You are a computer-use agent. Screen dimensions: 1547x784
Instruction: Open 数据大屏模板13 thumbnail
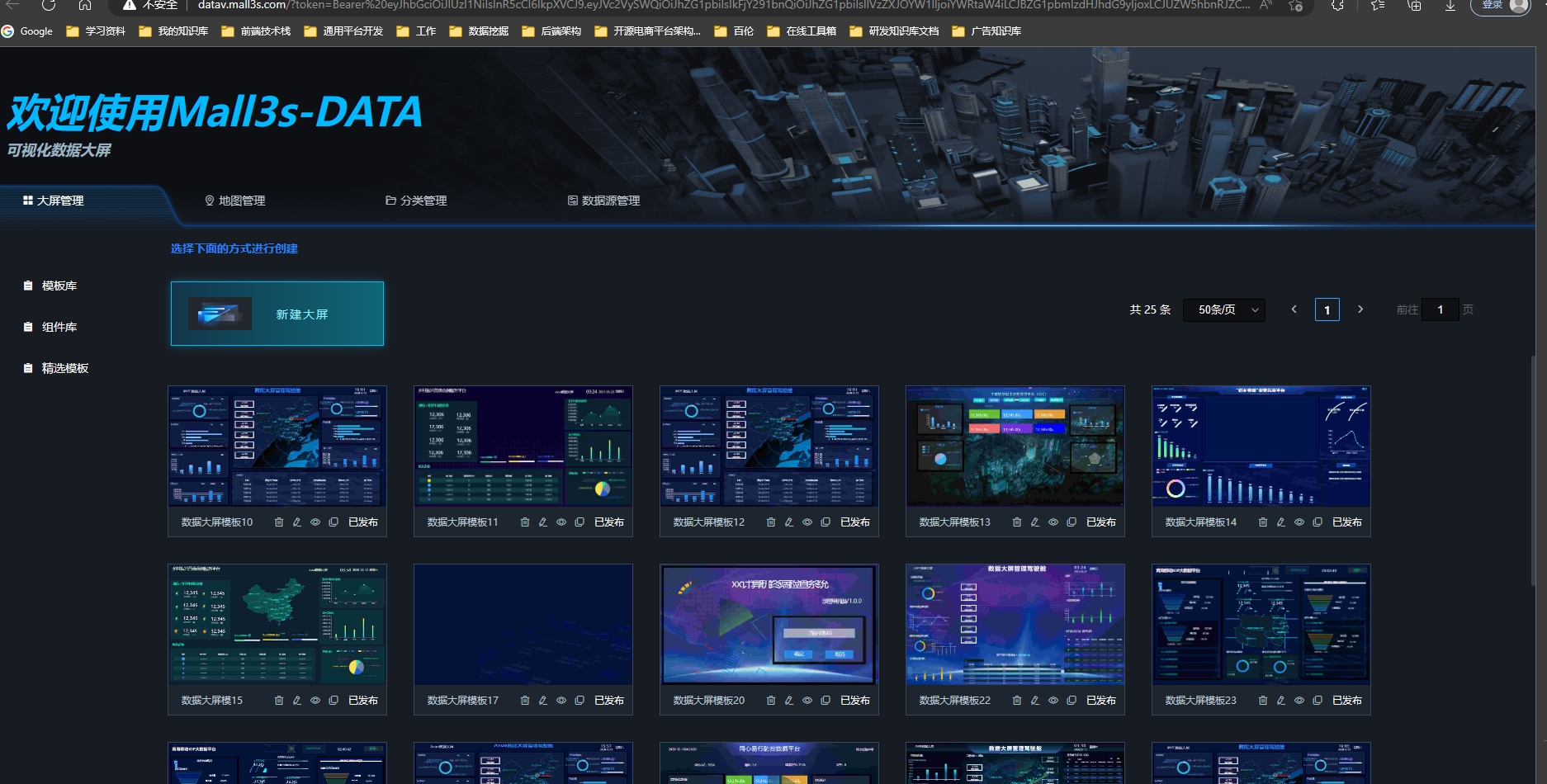pos(1015,446)
